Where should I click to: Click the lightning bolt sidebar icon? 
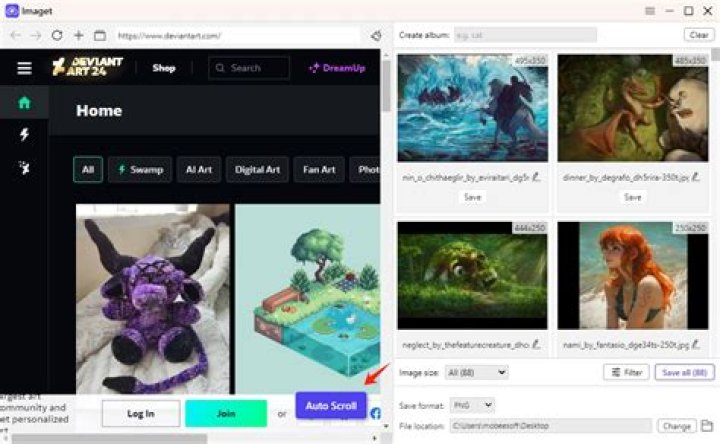[24, 135]
